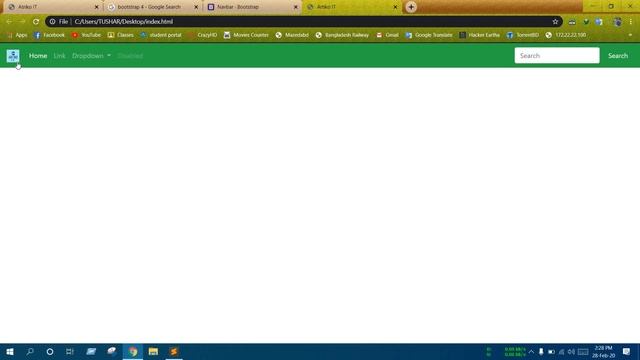Screen dimensions: 640x360
Task: Open the YouTube bookmark
Action: [86, 35]
